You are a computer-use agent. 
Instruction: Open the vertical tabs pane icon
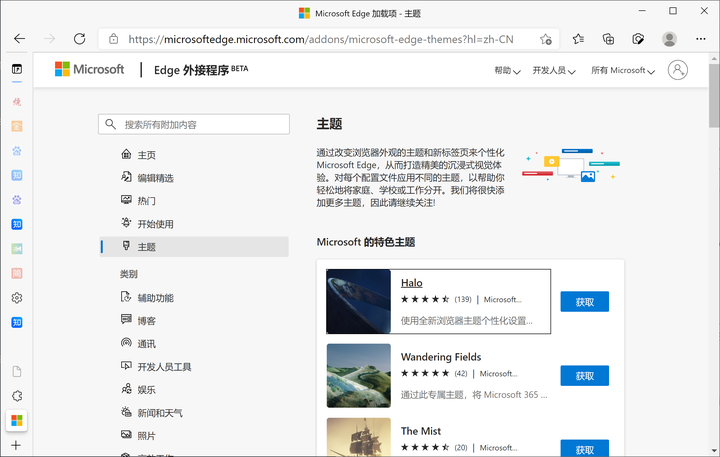point(17,69)
